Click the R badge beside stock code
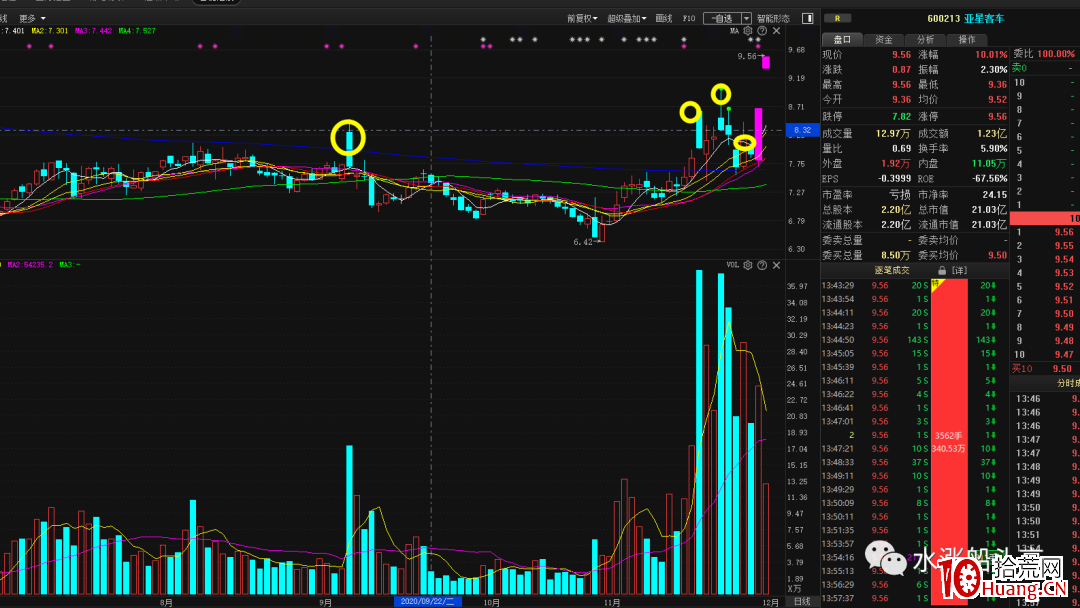Screen dimensions: 1080x608 coord(837,19)
